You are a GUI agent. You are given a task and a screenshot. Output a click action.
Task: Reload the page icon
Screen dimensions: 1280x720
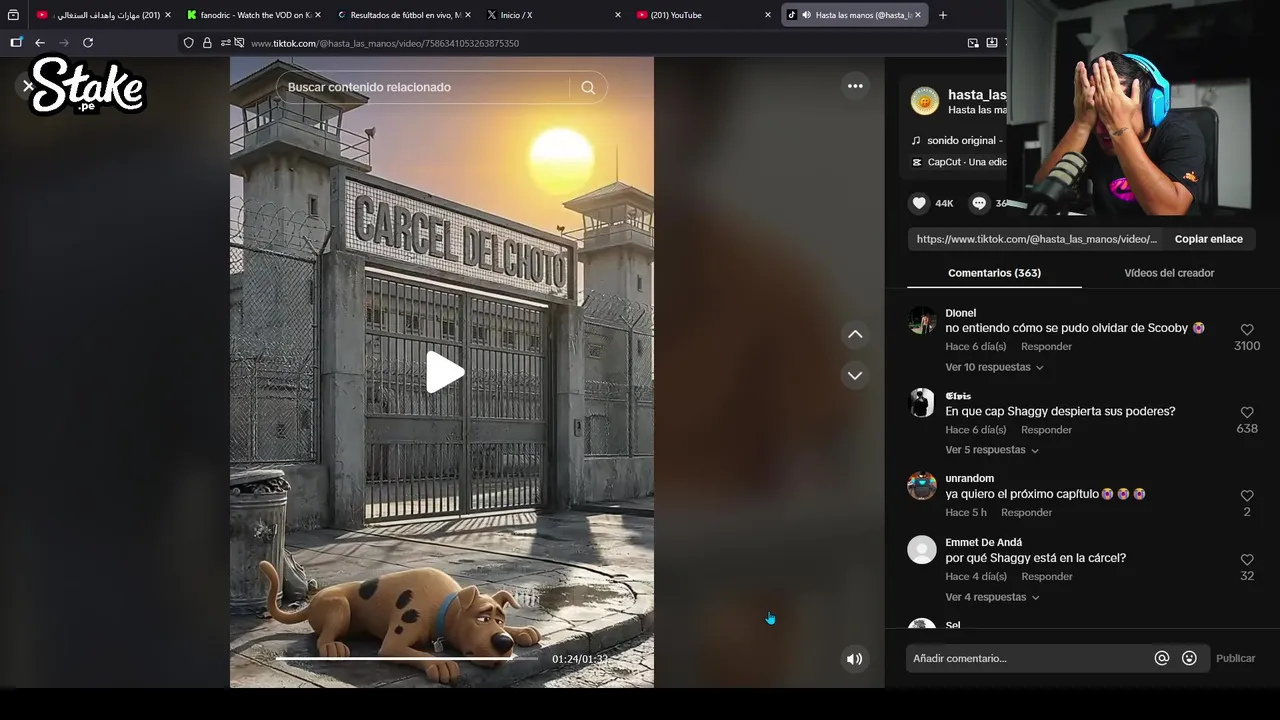coord(88,43)
